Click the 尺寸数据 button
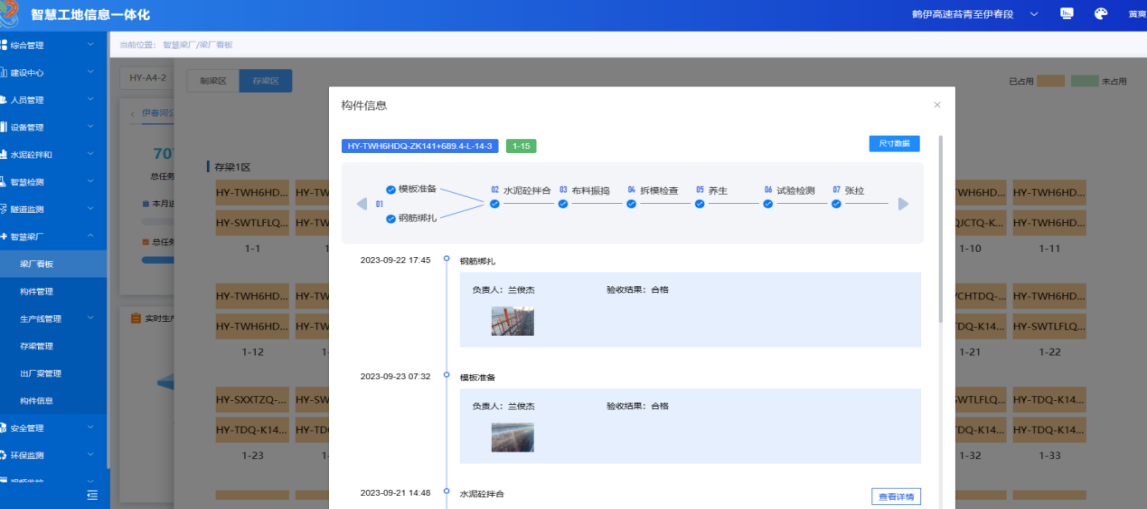This screenshot has width=1147, height=509. coord(893,144)
